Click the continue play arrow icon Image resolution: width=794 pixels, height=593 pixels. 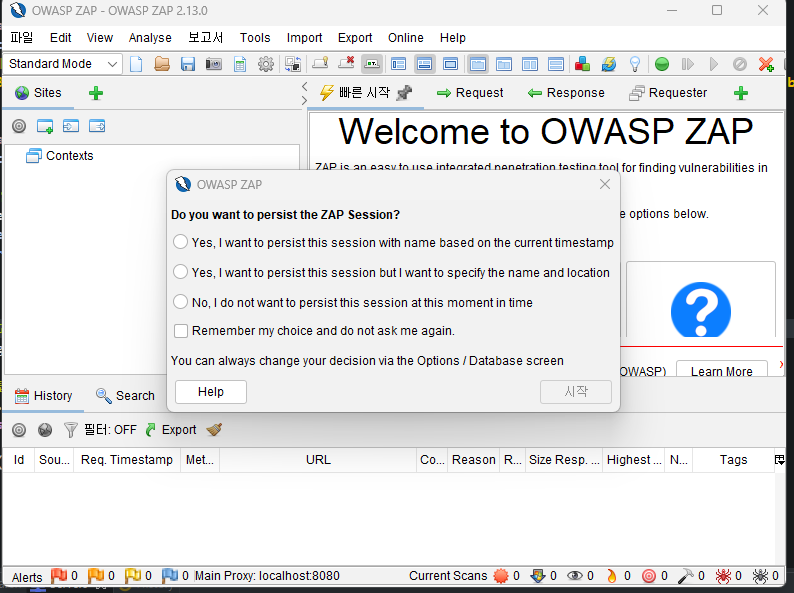(714, 64)
